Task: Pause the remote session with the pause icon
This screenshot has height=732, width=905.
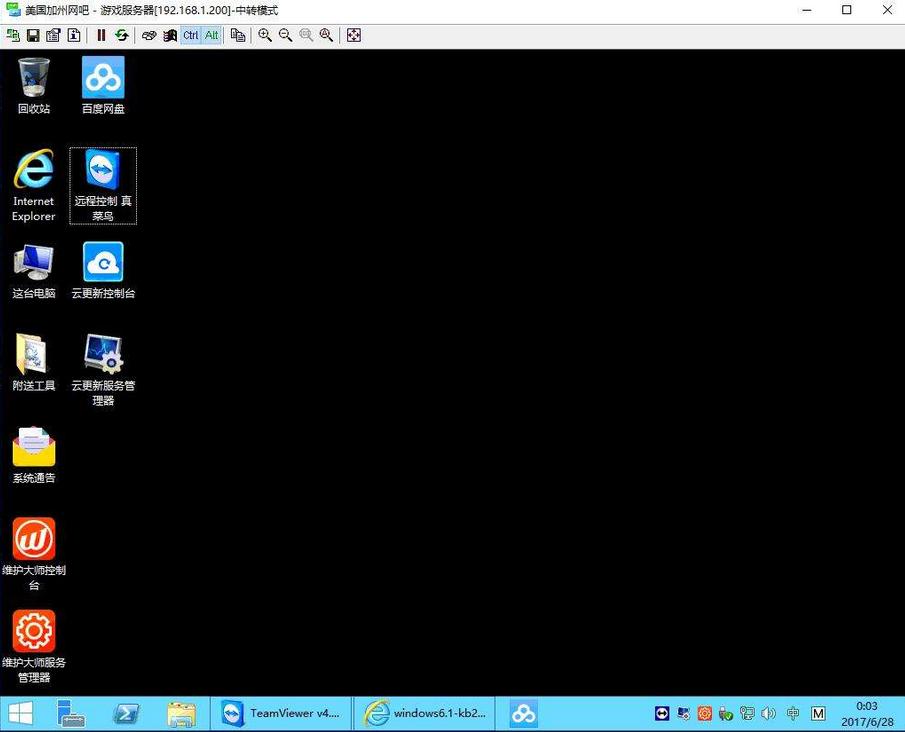Action: [101, 35]
